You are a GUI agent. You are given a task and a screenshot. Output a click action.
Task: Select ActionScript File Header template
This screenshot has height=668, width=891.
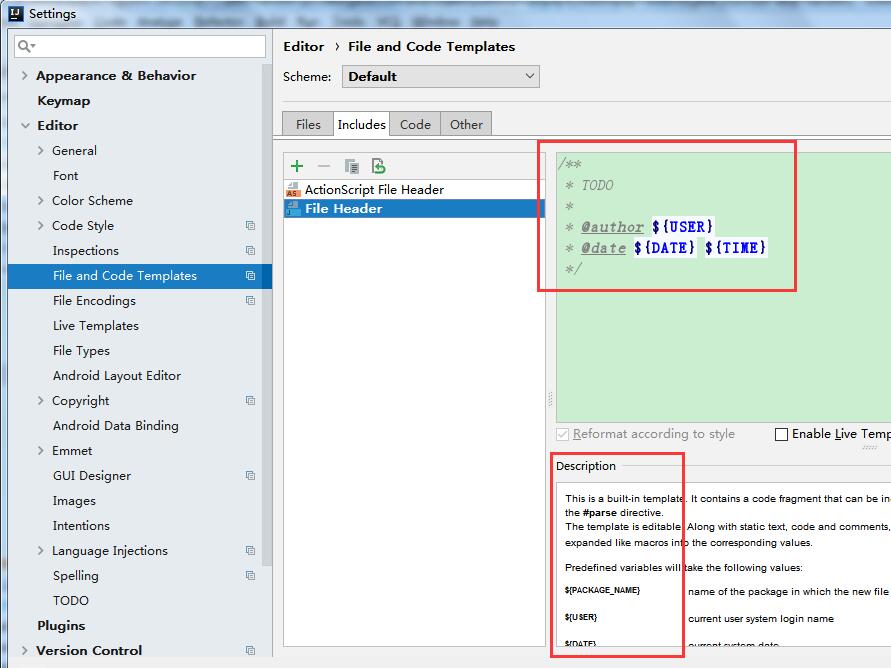pos(414,189)
